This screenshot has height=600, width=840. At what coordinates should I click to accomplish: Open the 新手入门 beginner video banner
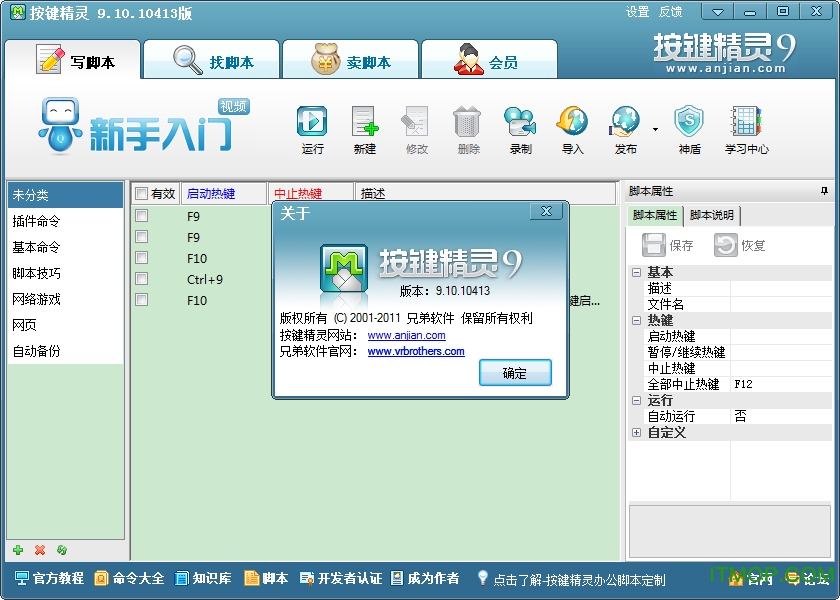click(x=144, y=126)
